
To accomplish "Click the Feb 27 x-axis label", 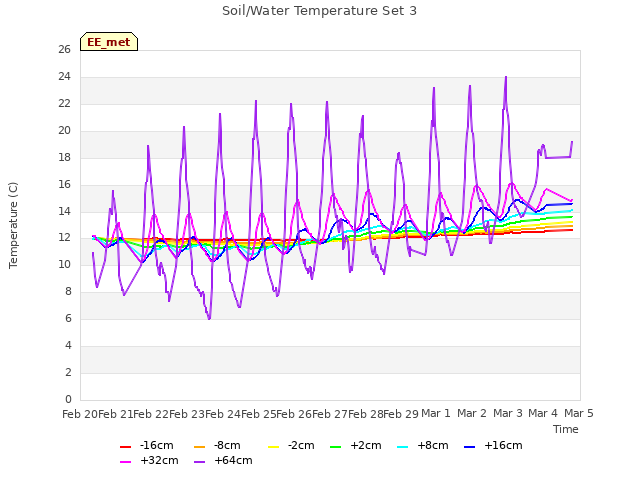I will [329, 414].
